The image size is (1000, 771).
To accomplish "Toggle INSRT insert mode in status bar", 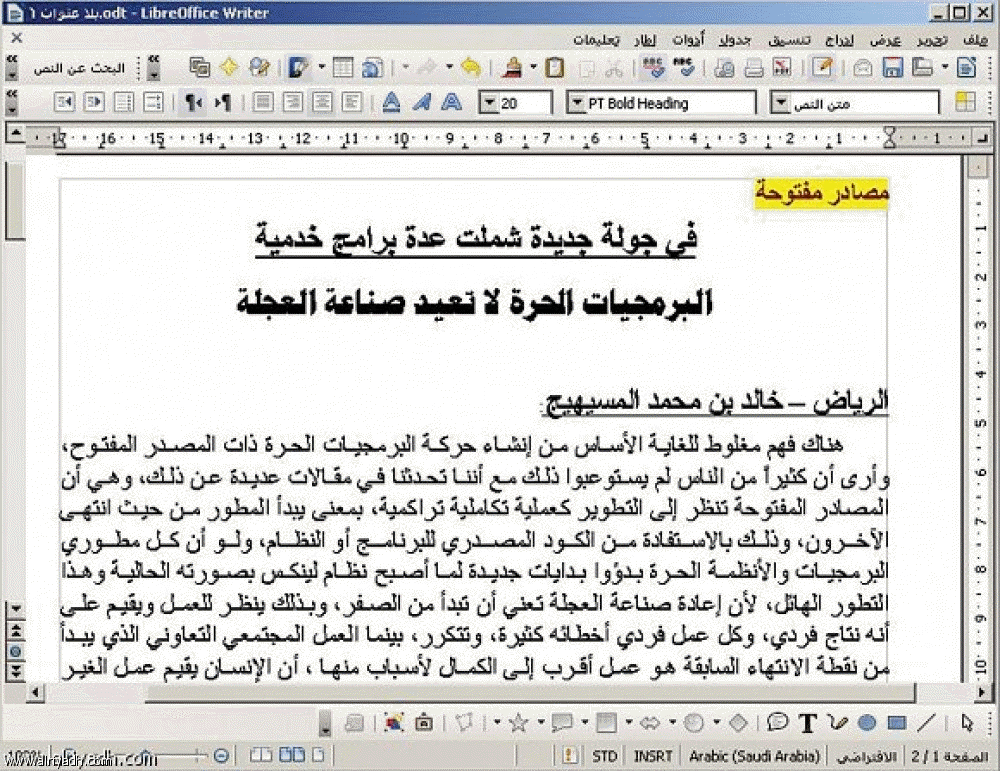I will [652, 756].
